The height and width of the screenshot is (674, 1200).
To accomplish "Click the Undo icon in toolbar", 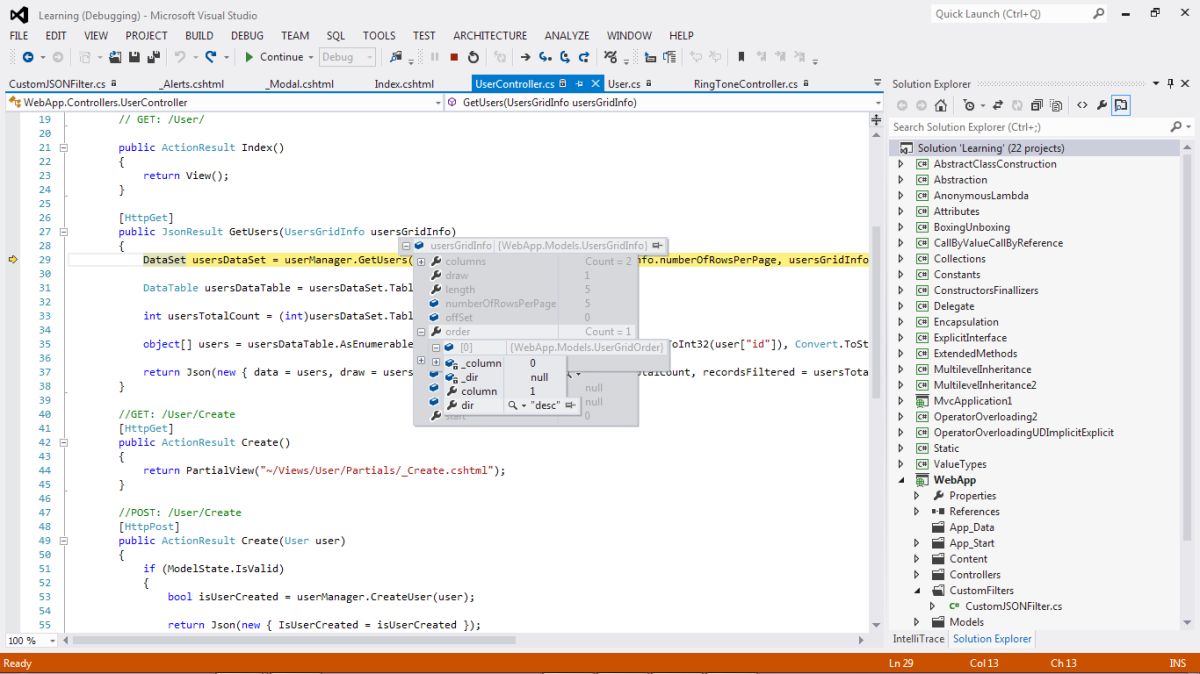I will click(180, 58).
